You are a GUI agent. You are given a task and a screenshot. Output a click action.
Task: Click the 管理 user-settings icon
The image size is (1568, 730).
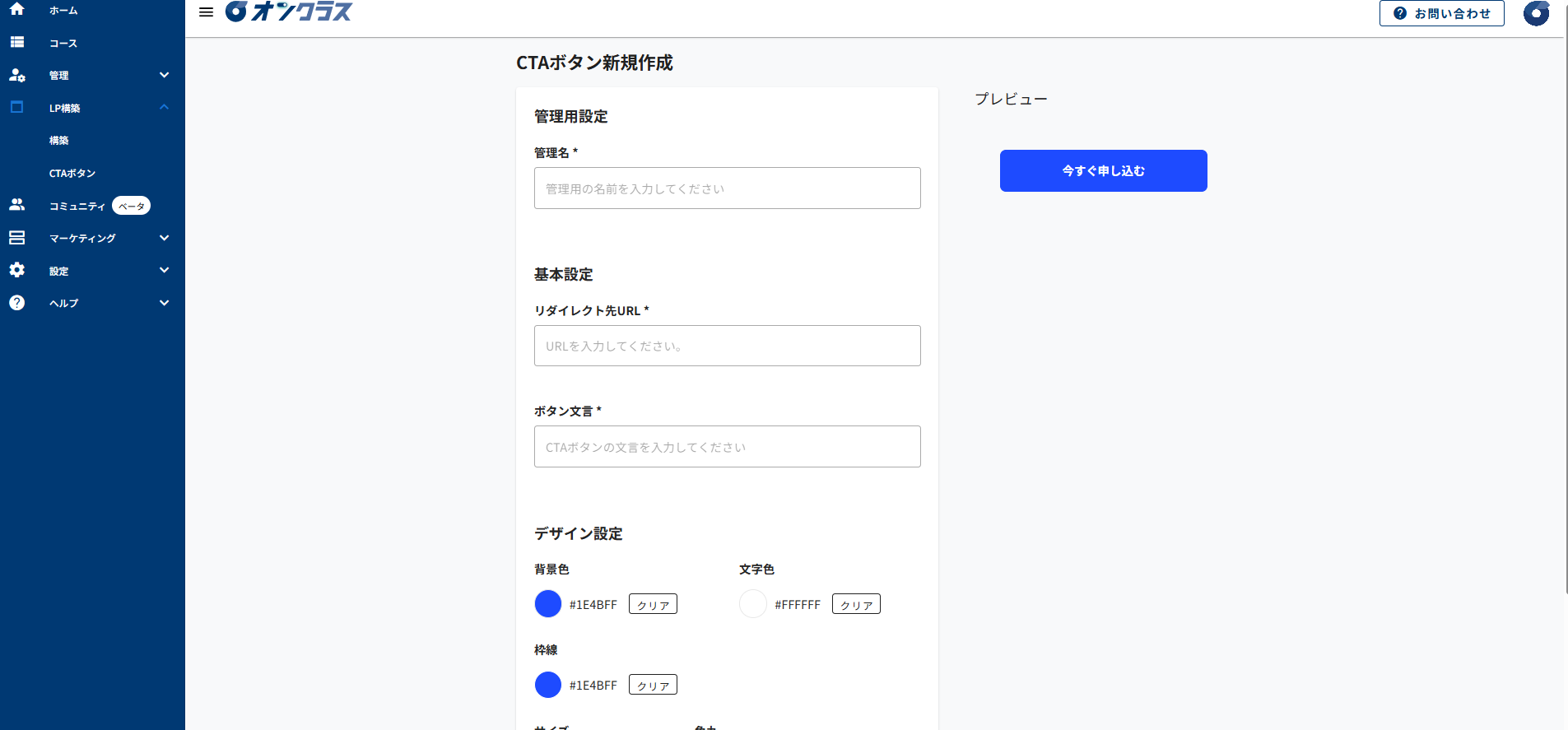17,75
